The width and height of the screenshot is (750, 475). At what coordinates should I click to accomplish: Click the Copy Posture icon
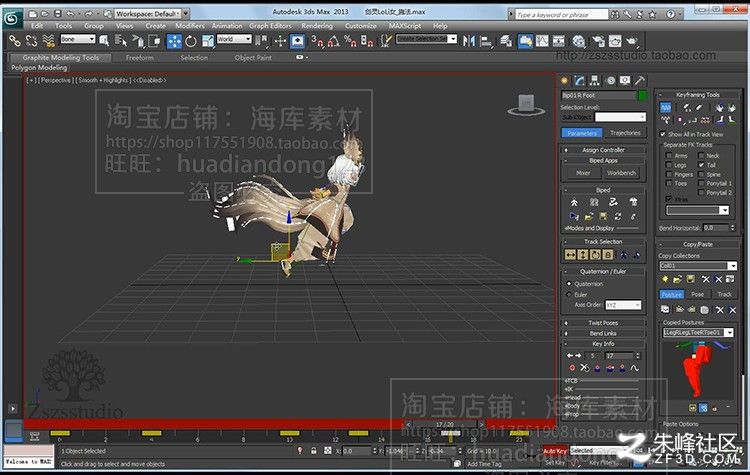point(665,309)
